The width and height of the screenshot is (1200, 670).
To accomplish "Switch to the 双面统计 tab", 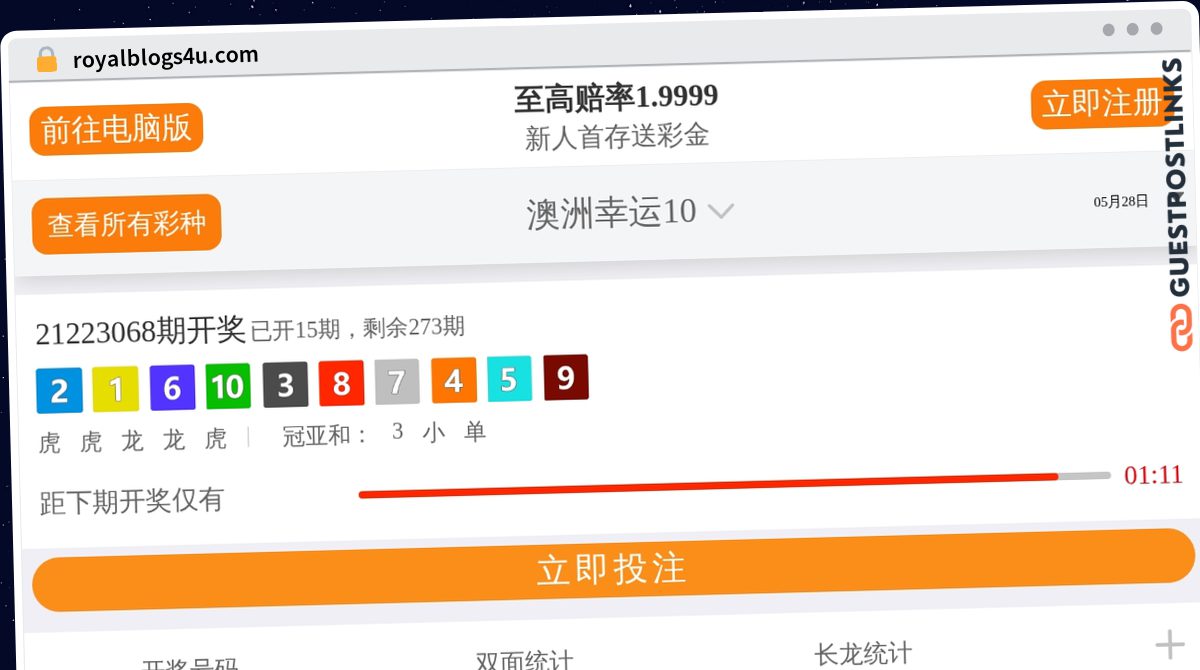I will (524, 659).
